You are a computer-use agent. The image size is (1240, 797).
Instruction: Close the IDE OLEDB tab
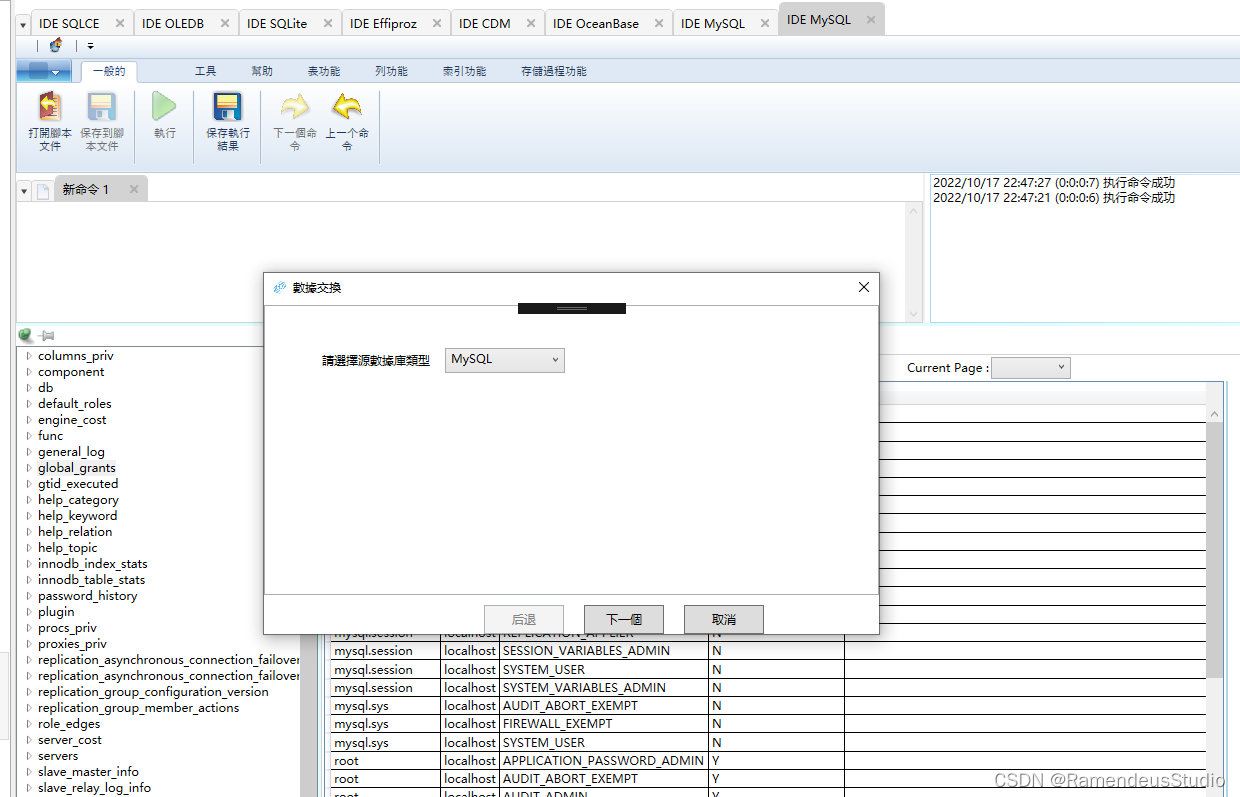point(225,23)
